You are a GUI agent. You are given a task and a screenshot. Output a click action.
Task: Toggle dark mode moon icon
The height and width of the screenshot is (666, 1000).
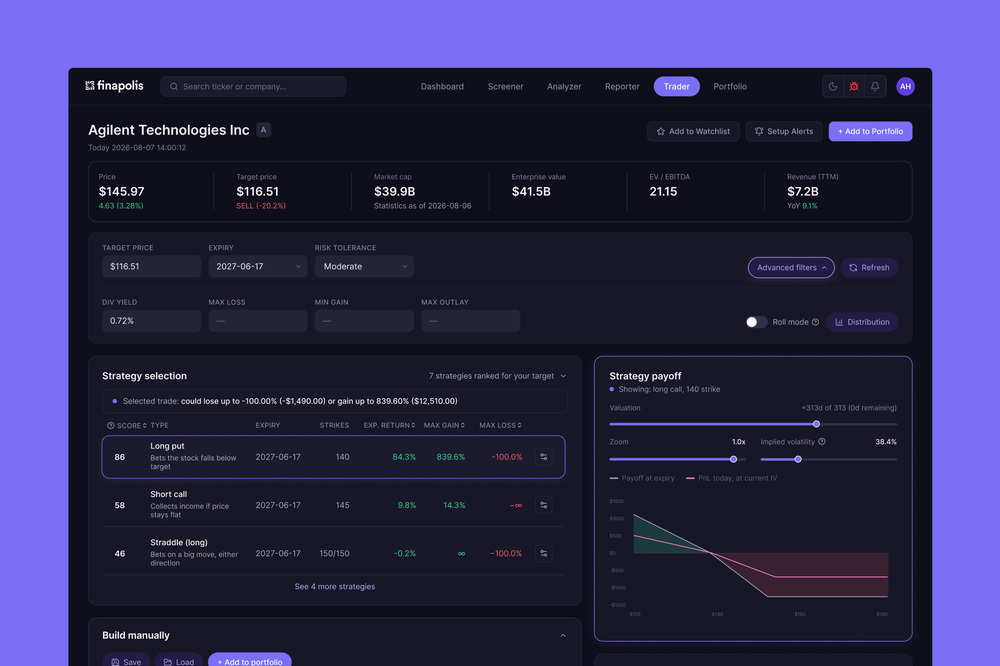[832, 86]
